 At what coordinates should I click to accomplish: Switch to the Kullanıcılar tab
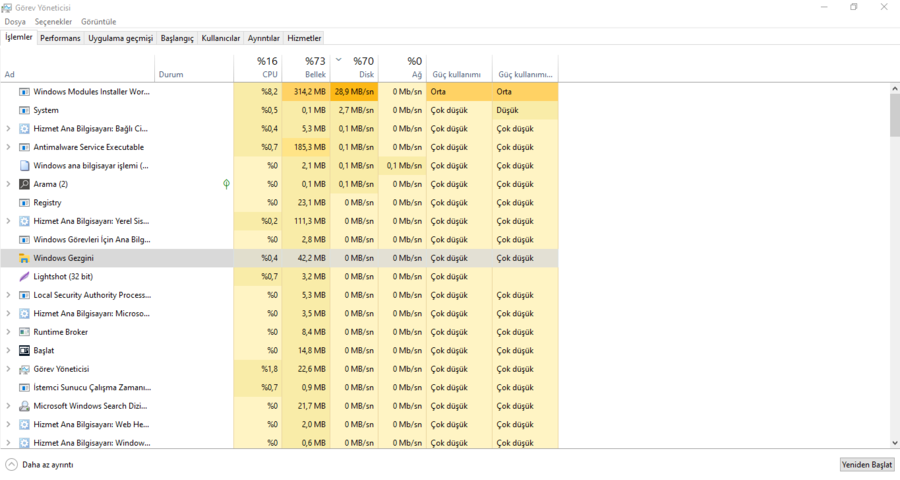(220, 38)
